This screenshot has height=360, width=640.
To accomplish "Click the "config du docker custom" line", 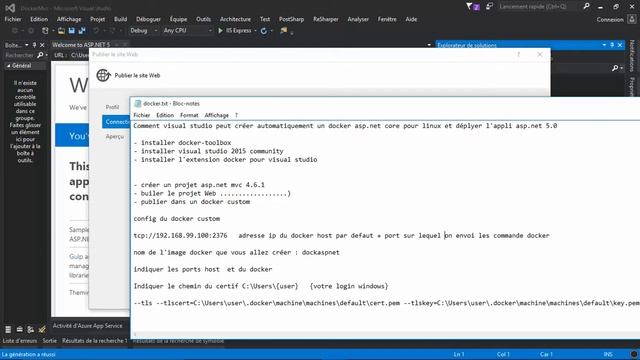I will point(177,219).
